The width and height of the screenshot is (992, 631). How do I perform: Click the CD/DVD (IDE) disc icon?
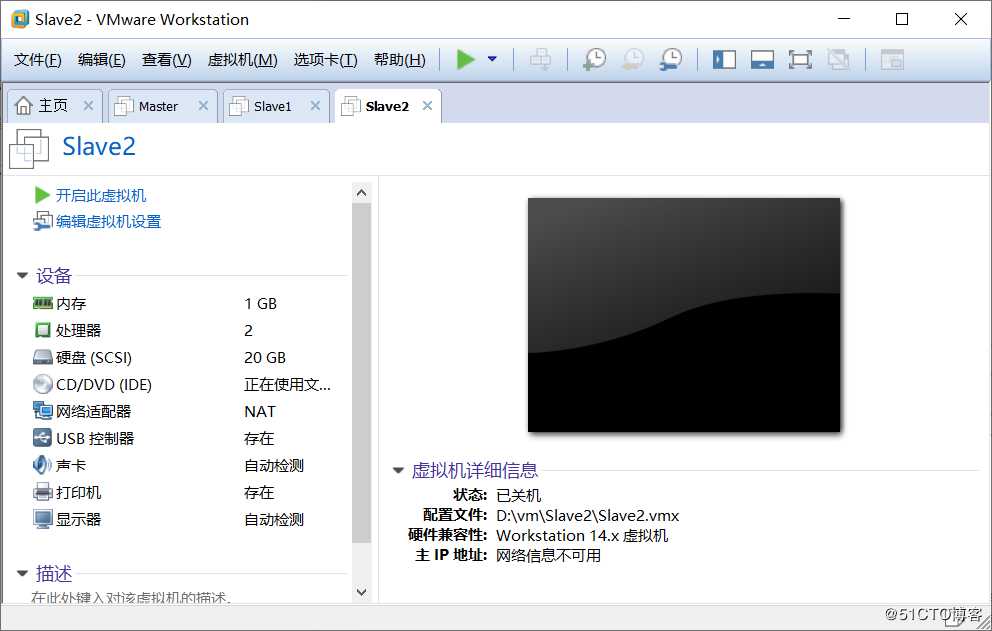[x=42, y=384]
